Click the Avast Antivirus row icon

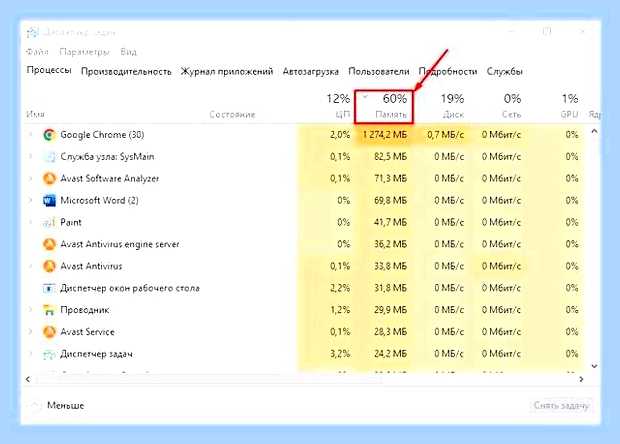(49, 266)
